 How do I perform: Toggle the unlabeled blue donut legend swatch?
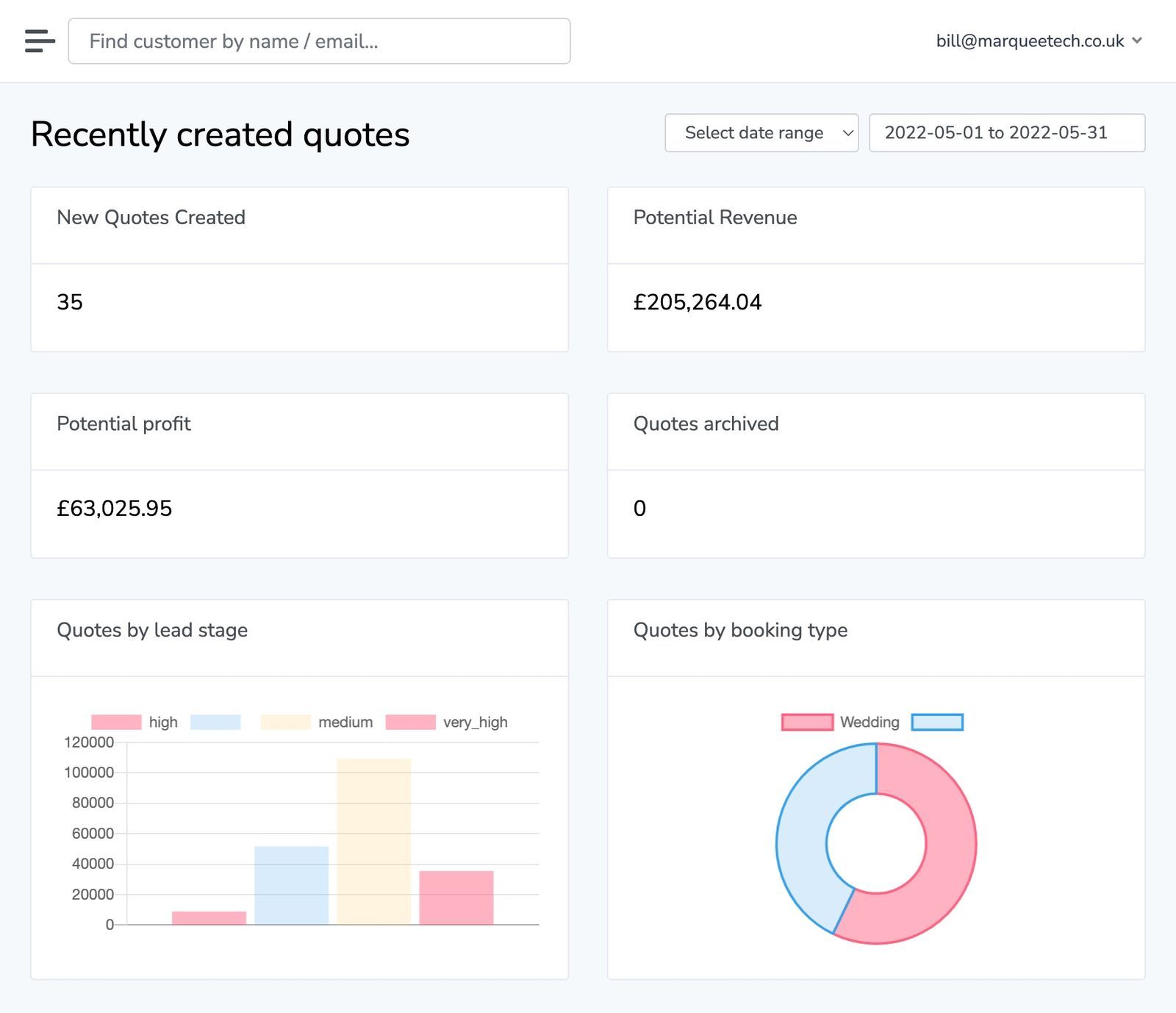[x=937, y=722]
